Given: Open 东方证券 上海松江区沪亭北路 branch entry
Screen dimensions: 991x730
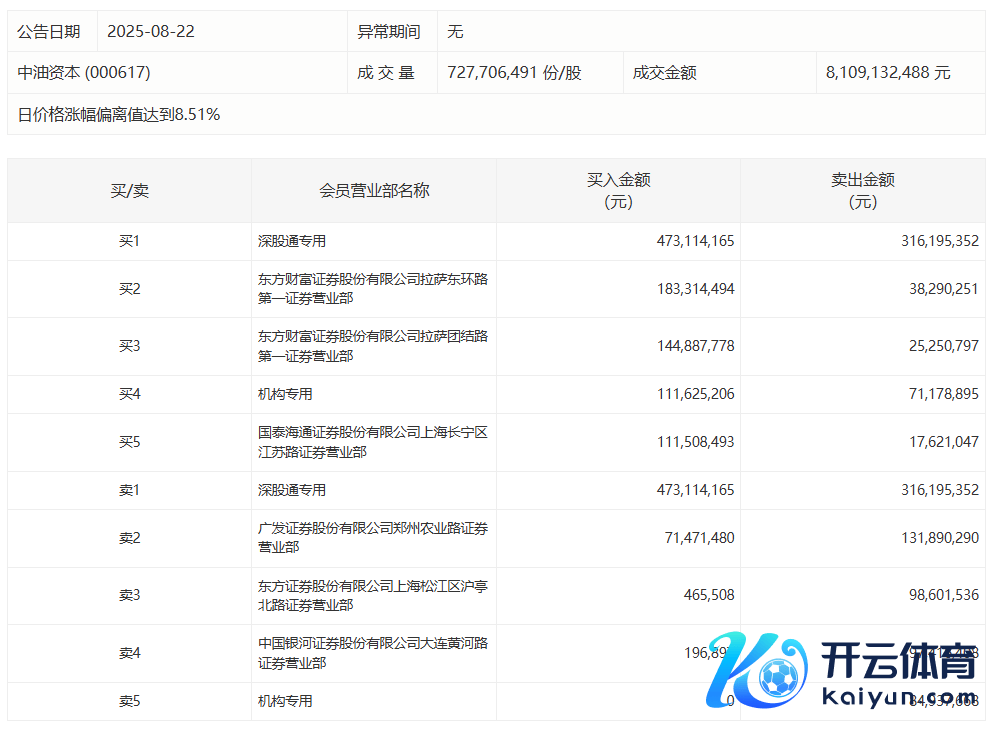Looking at the screenshot, I should [372, 595].
